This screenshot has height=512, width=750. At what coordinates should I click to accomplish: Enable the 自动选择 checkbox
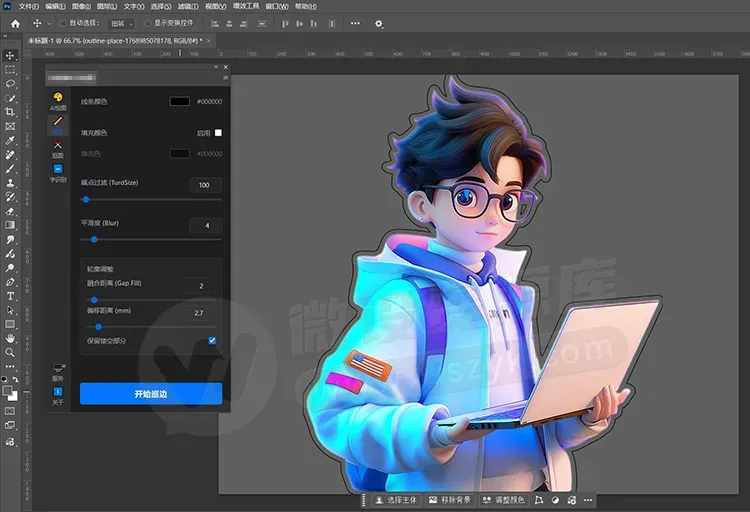click(x=63, y=23)
